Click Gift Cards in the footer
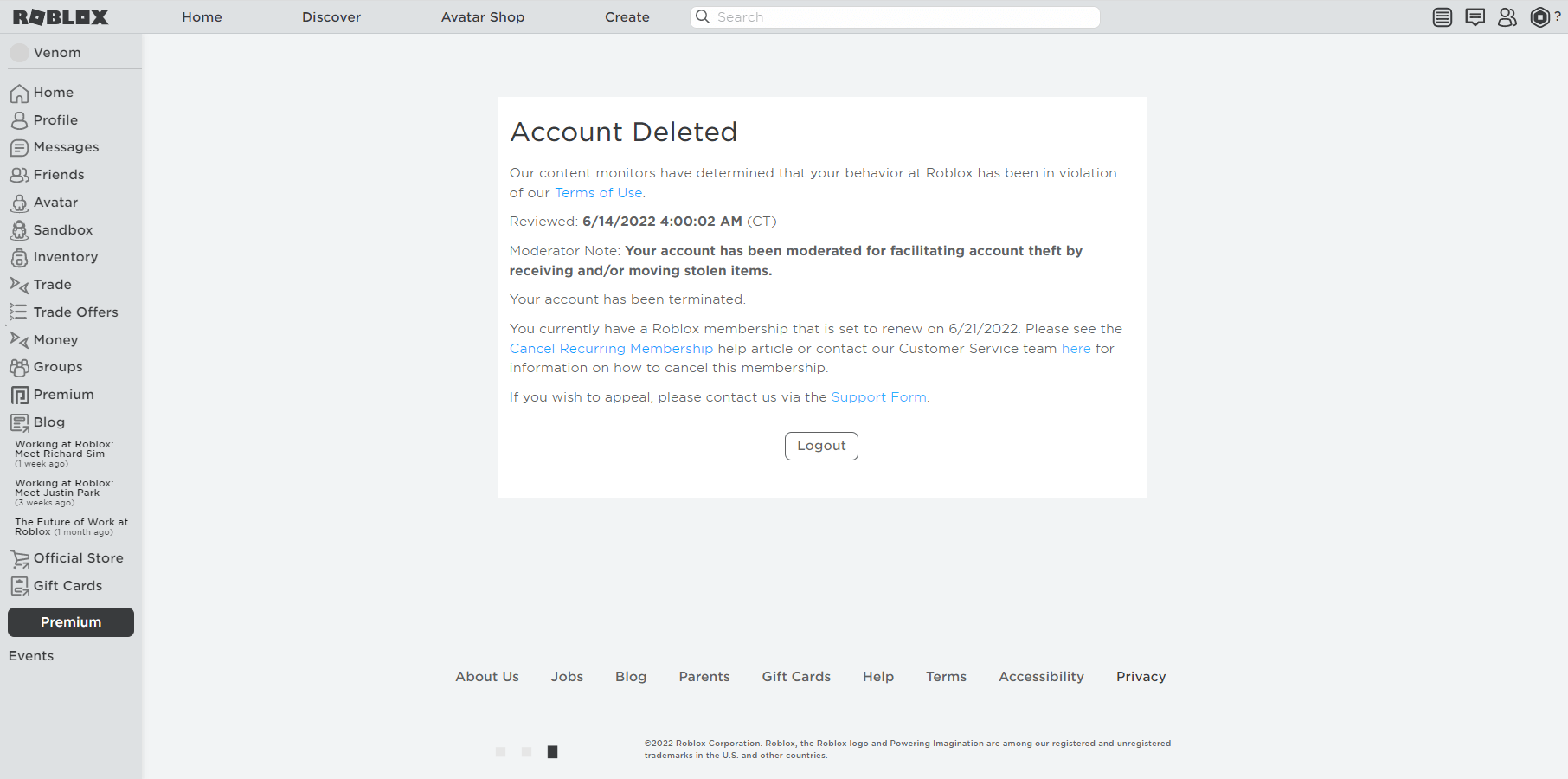 click(796, 677)
